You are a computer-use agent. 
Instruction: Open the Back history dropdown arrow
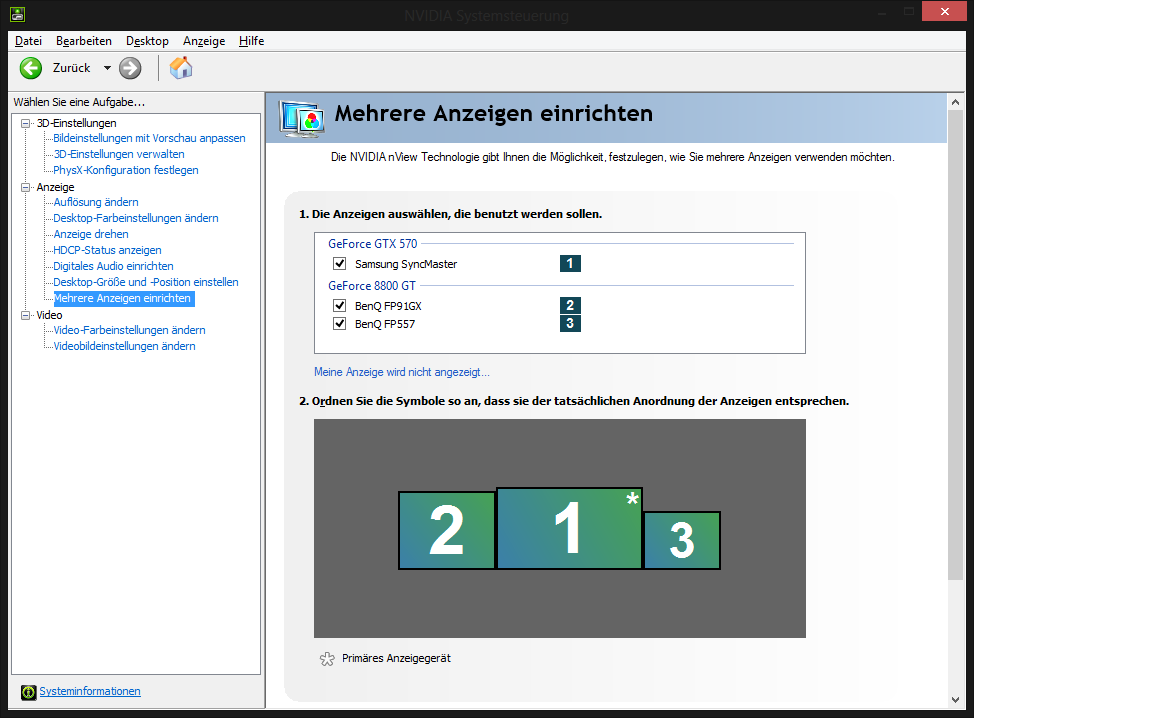tap(107, 68)
